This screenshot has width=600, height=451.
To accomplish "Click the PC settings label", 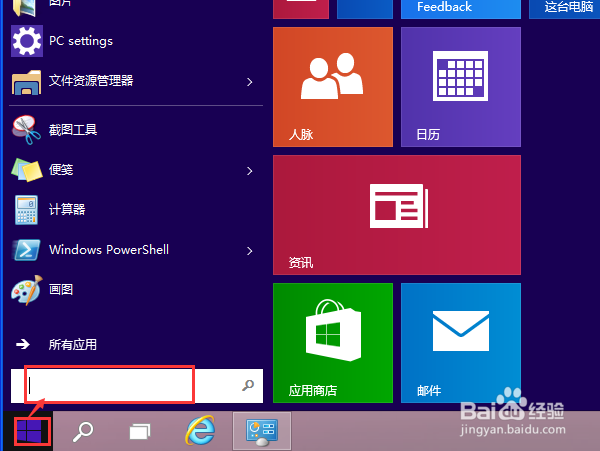I will coord(81,41).
